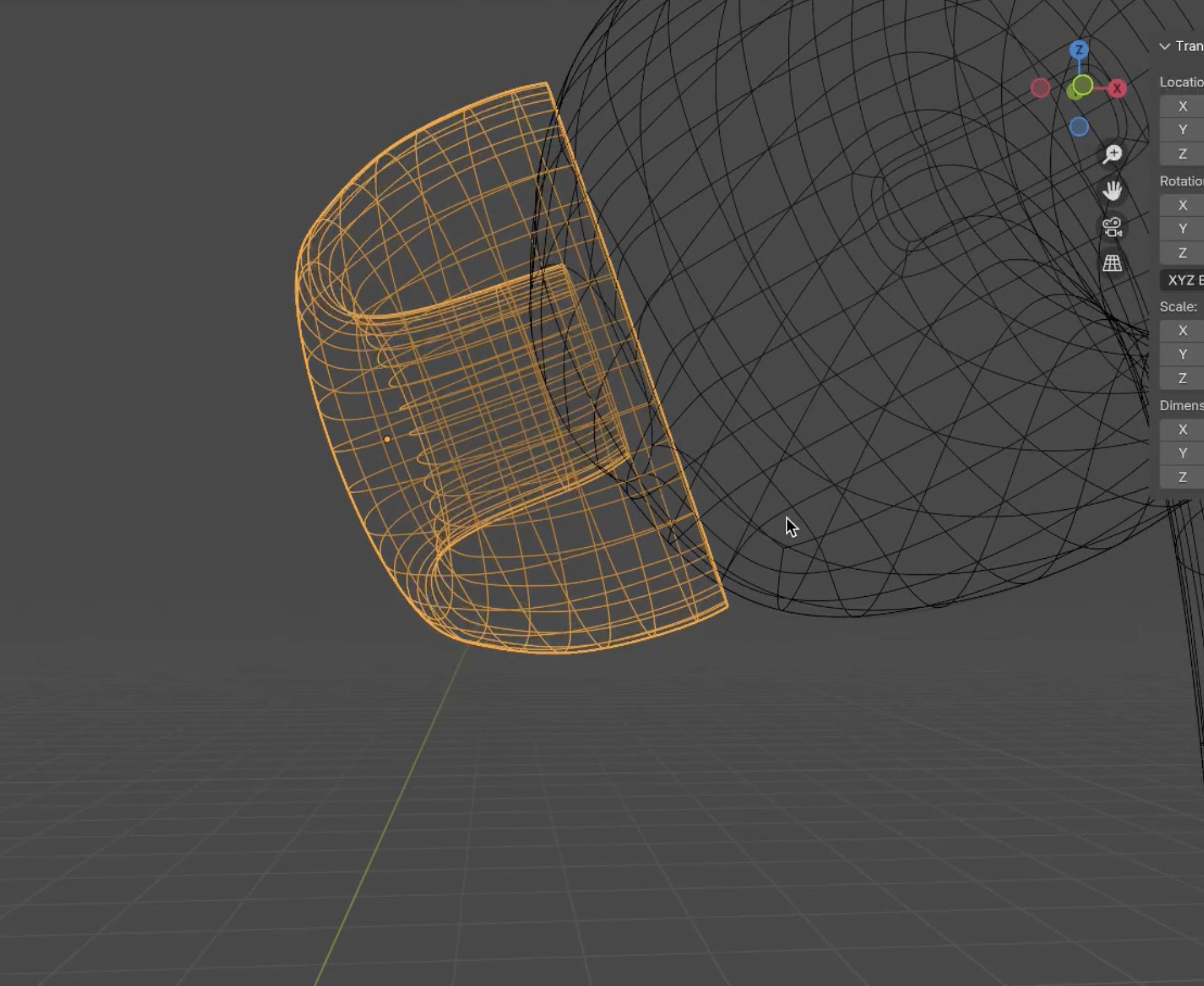Click the red X axis gizmo ball

click(x=1117, y=89)
